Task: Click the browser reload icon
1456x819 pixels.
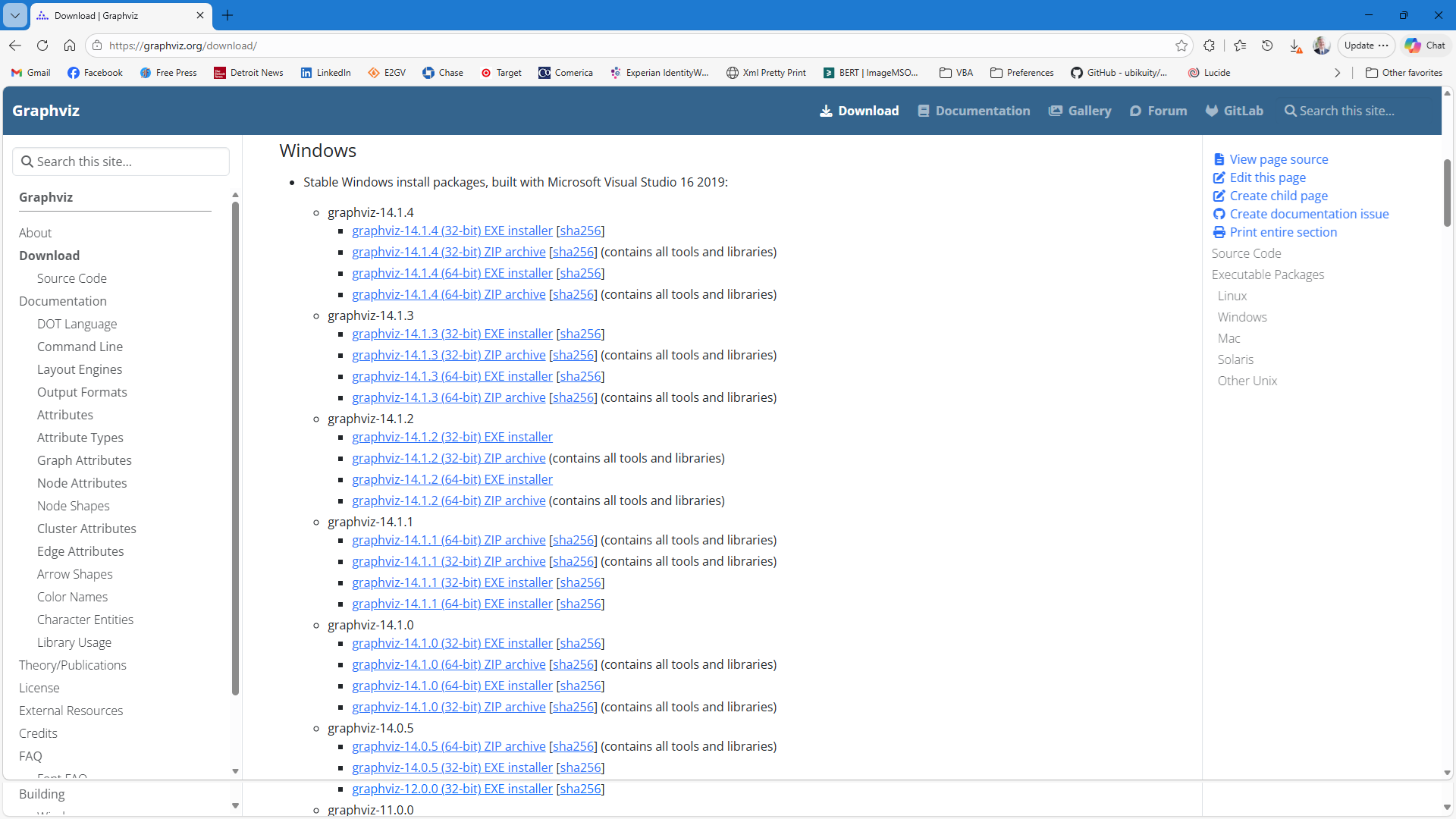Action: click(x=42, y=45)
